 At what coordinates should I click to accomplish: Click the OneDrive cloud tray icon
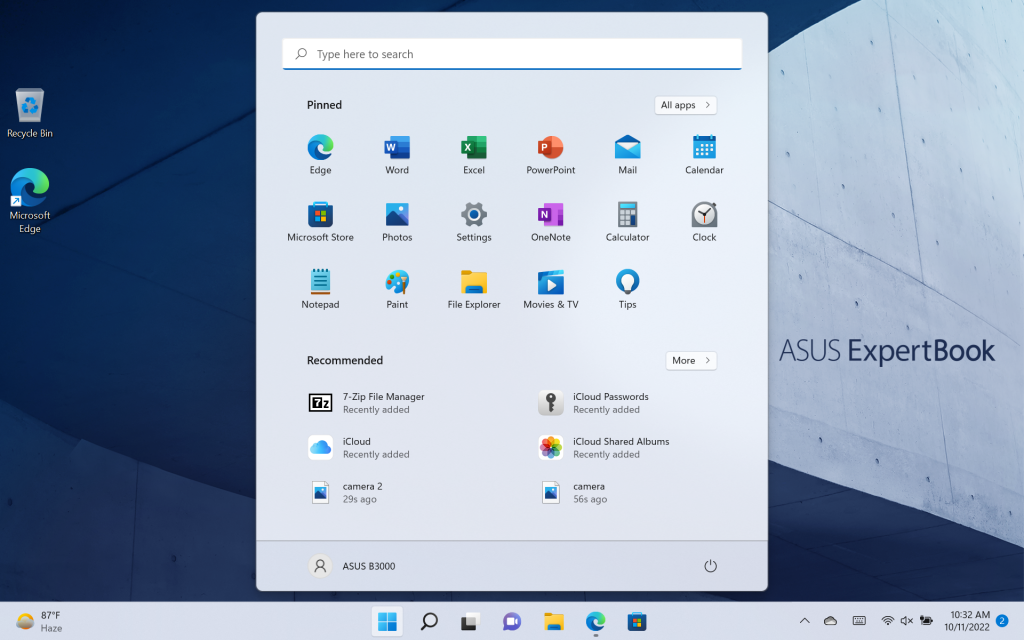830,621
